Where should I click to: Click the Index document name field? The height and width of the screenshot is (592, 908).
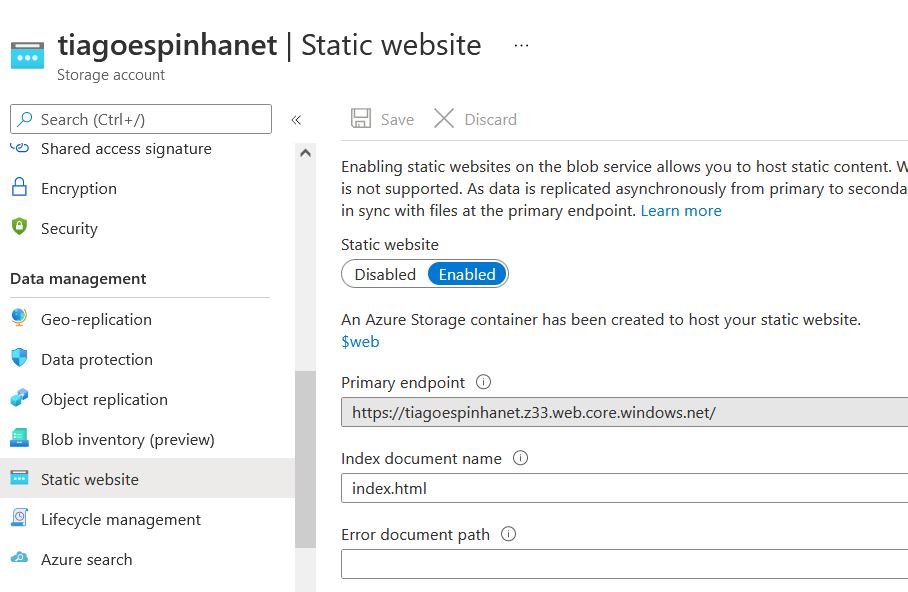[624, 488]
